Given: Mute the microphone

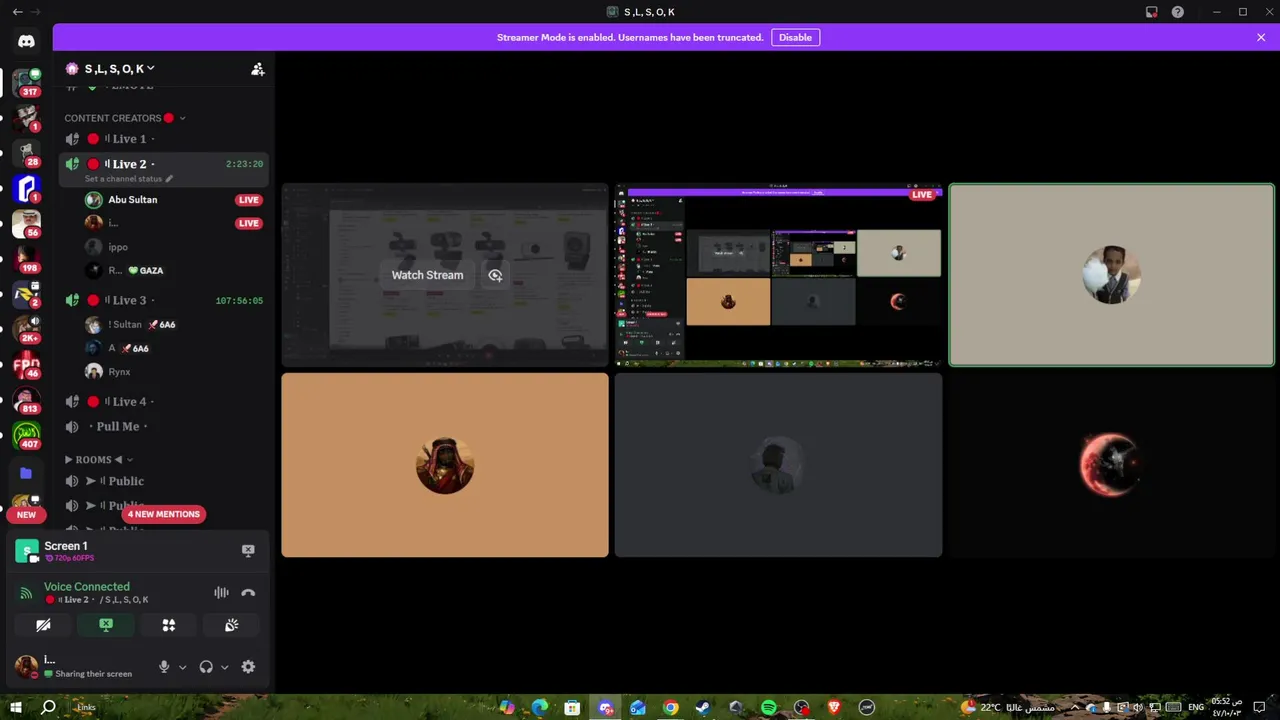Looking at the screenshot, I should pos(164,667).
